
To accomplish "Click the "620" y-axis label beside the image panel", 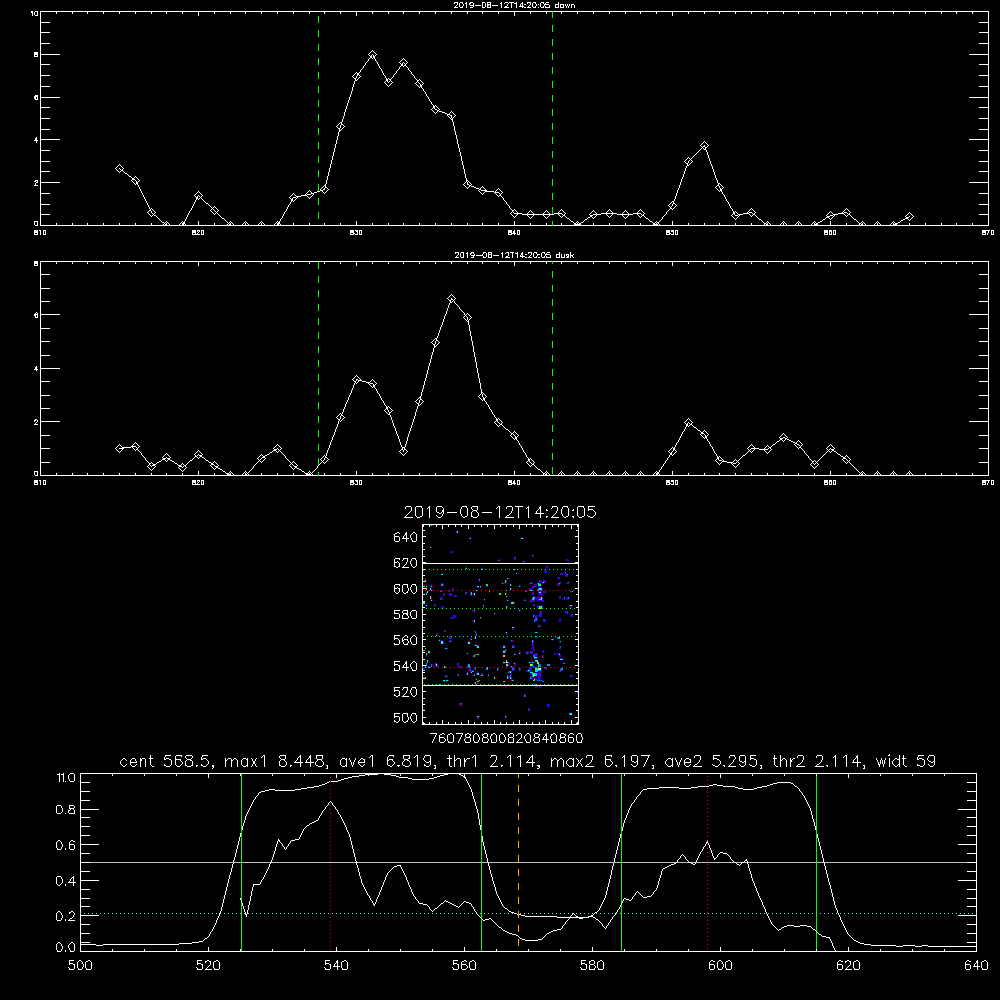I will (406, 563).
